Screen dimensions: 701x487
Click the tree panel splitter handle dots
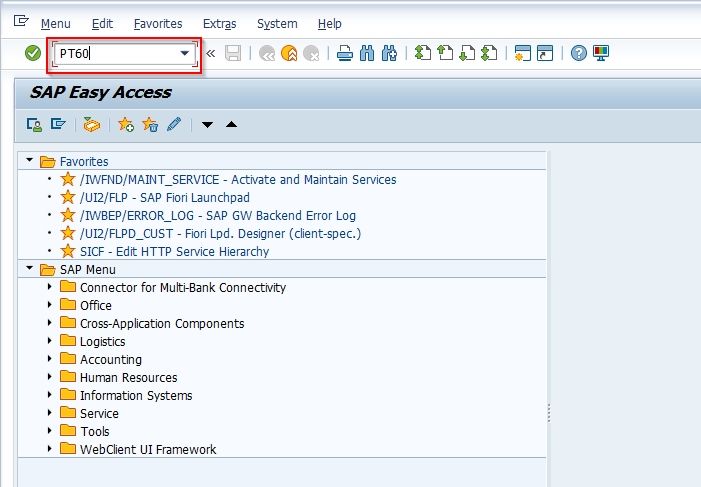click(x=549, y=413)
